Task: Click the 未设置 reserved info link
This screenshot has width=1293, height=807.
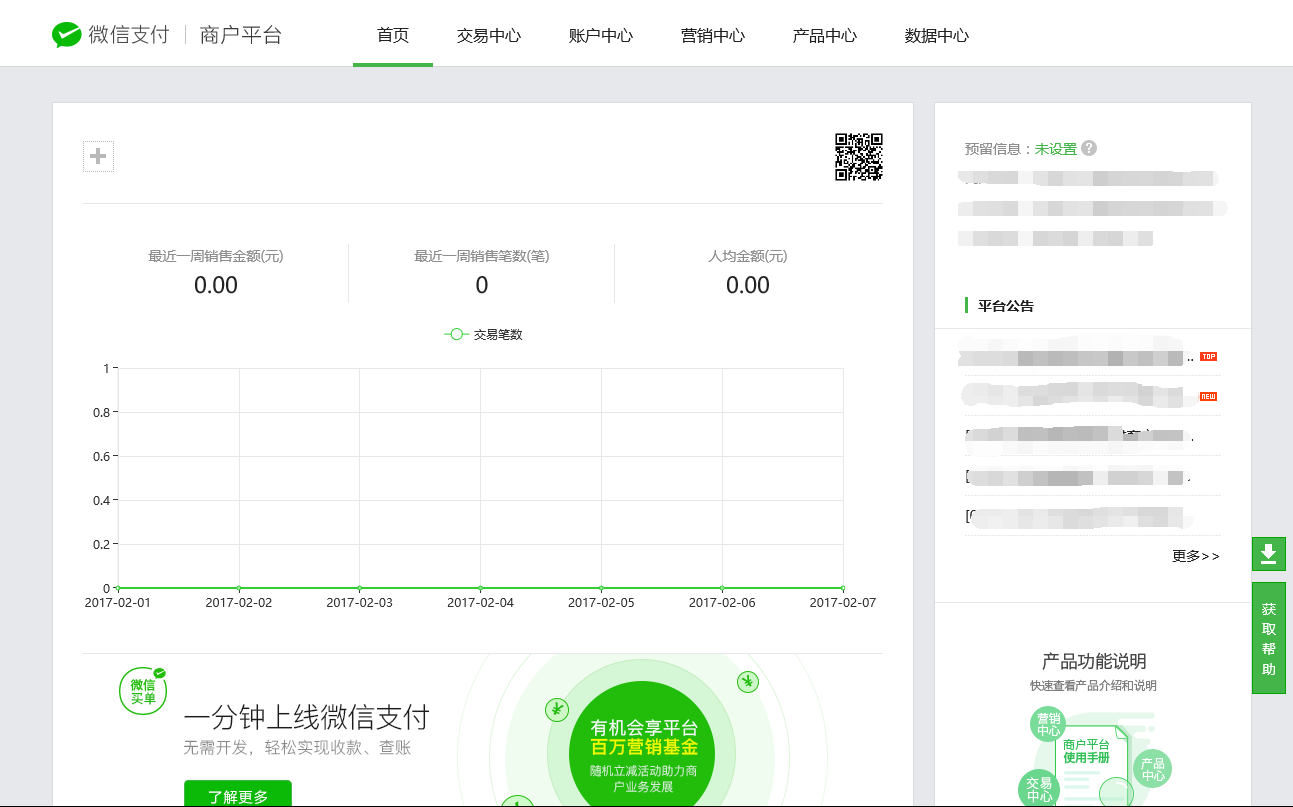Action: click(x=1055, y=149)
